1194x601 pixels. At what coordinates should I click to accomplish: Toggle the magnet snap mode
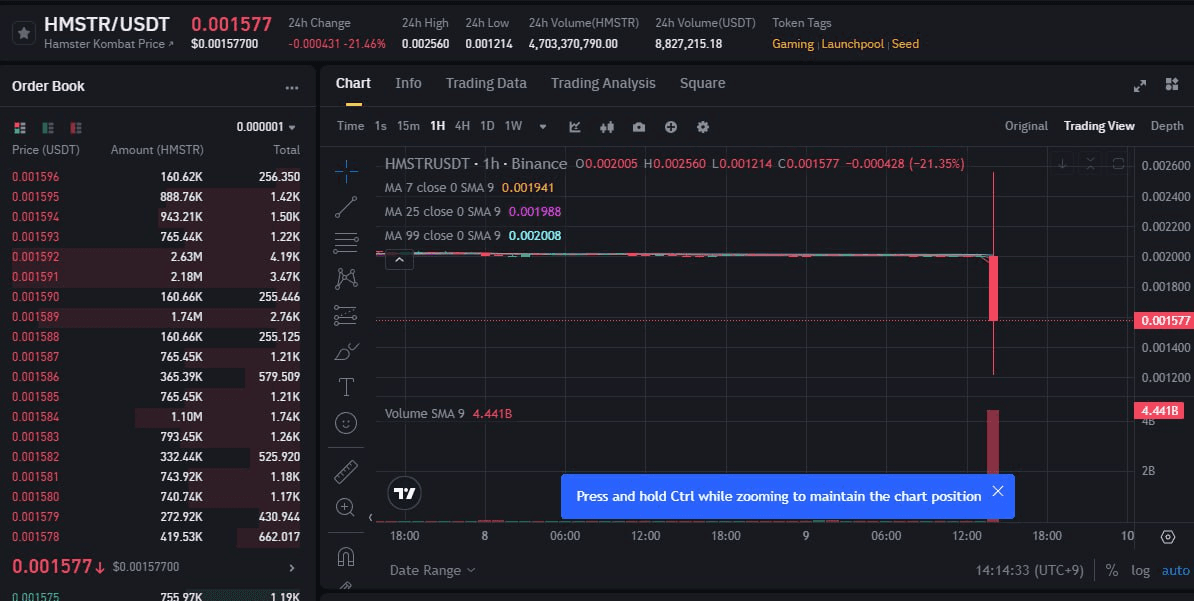[x=346, y=558]
